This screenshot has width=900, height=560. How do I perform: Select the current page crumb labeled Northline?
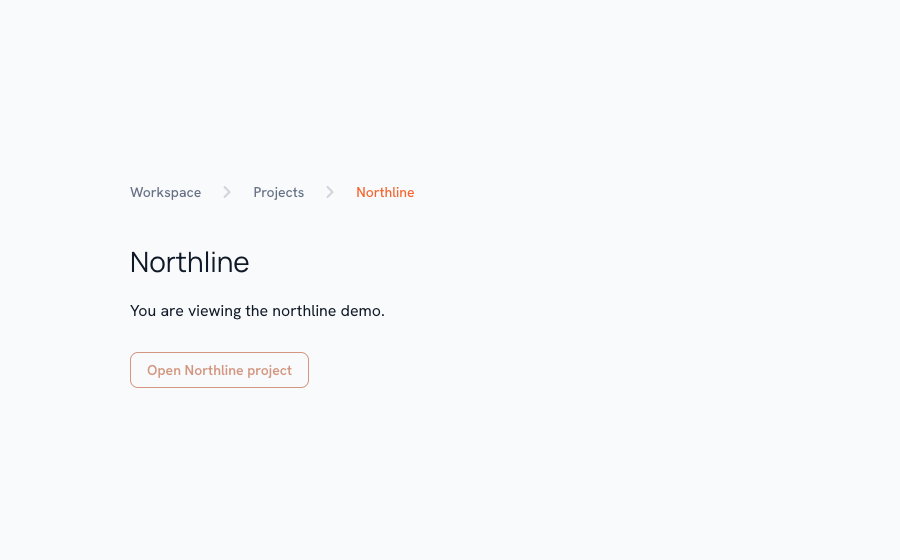tap(385, 192)
